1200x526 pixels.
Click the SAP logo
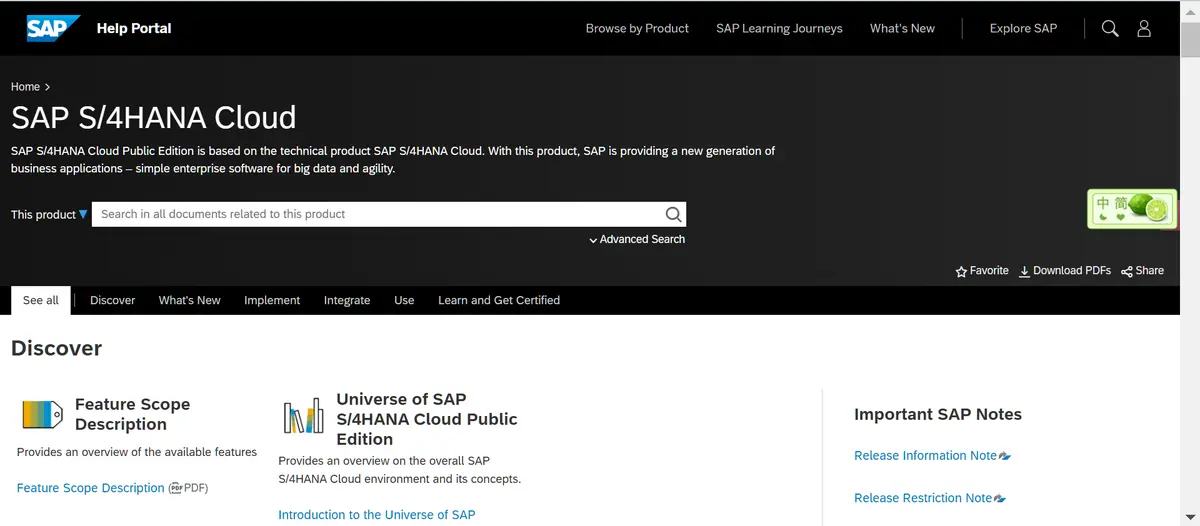click(53, 28)
